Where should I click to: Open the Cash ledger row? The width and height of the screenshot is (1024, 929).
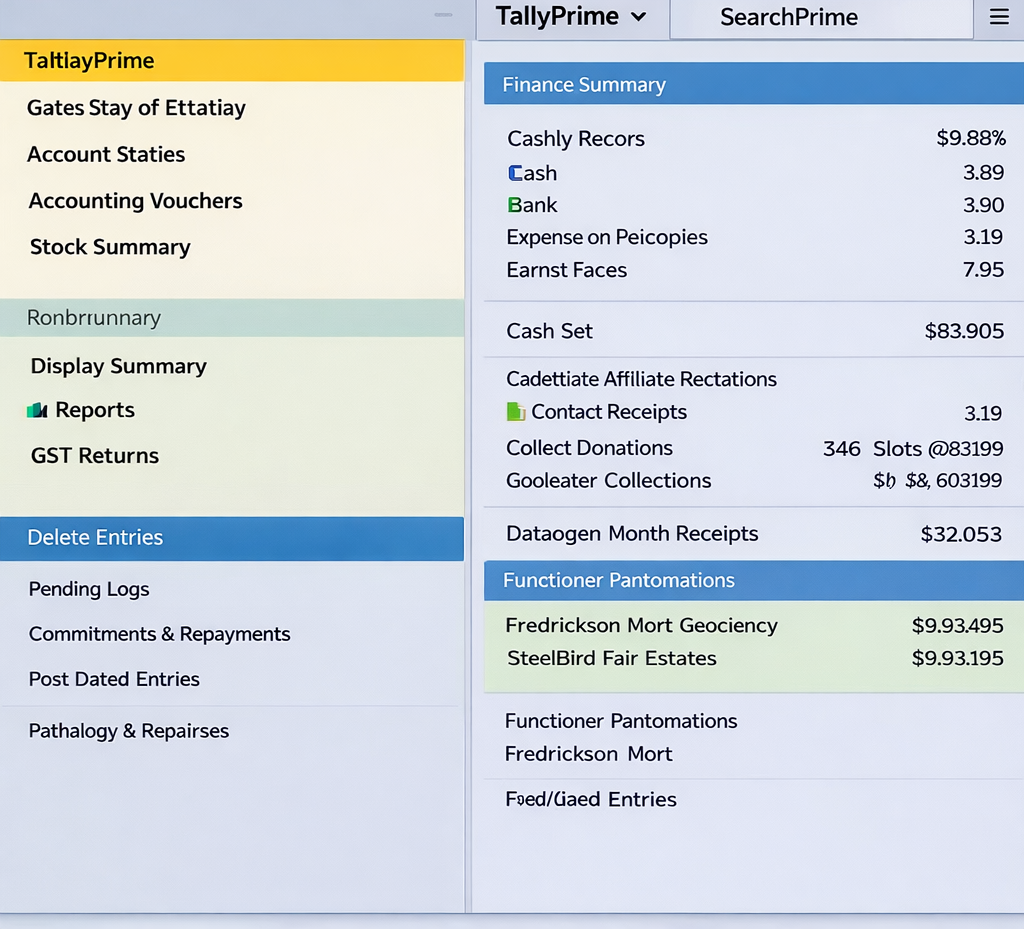533,173
